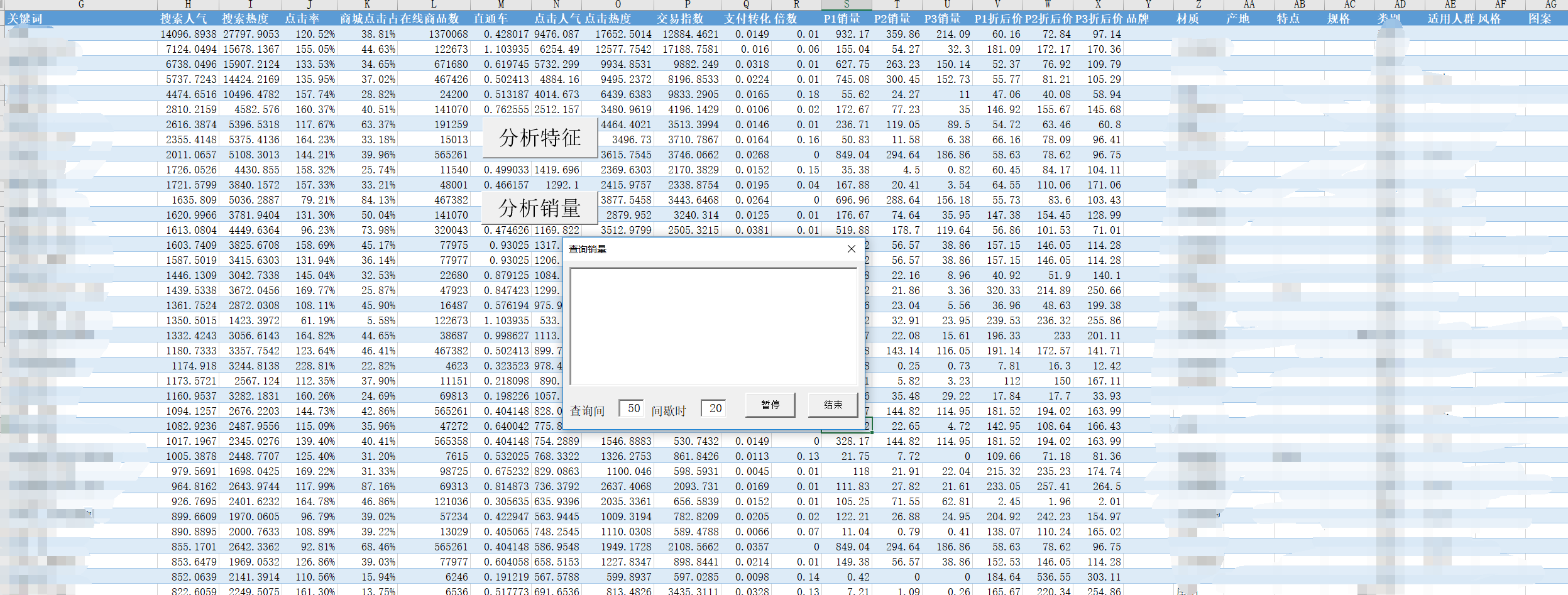The image size is (1568, 595).
Task: Select cell with value 17188.7581
Action: (x=687, y=49)
